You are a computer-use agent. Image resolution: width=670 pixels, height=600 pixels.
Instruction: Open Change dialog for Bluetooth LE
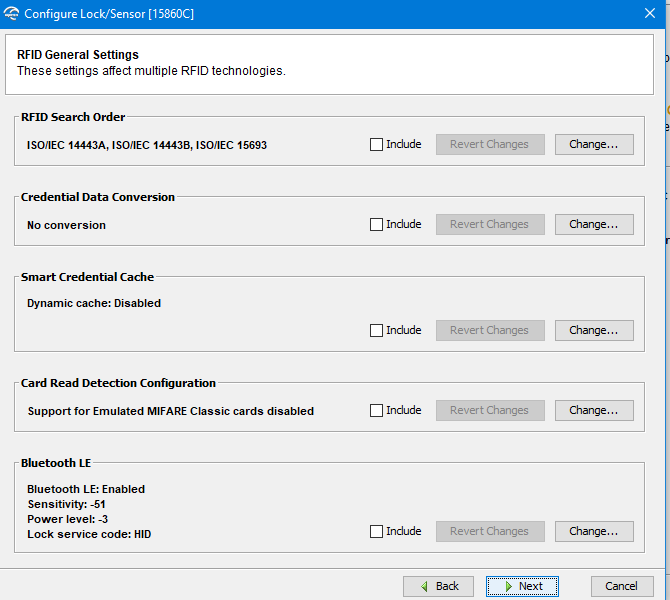(594, 531)
